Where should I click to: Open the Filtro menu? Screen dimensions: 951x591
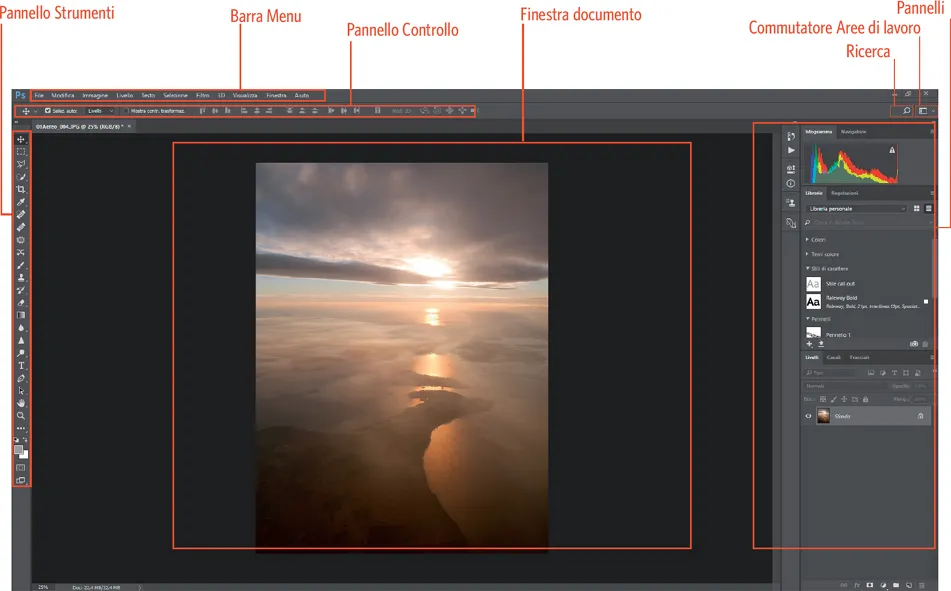point(203,95)
